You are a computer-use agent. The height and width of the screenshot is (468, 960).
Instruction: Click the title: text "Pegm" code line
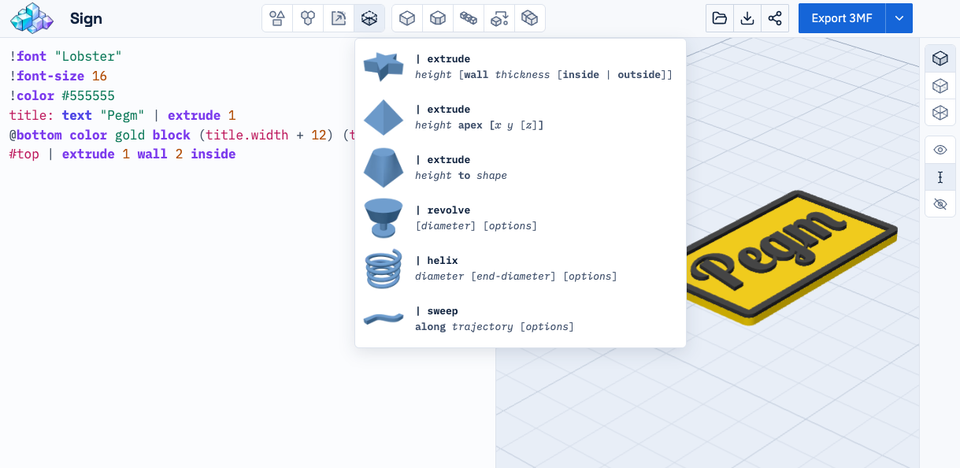coord(122,115)
